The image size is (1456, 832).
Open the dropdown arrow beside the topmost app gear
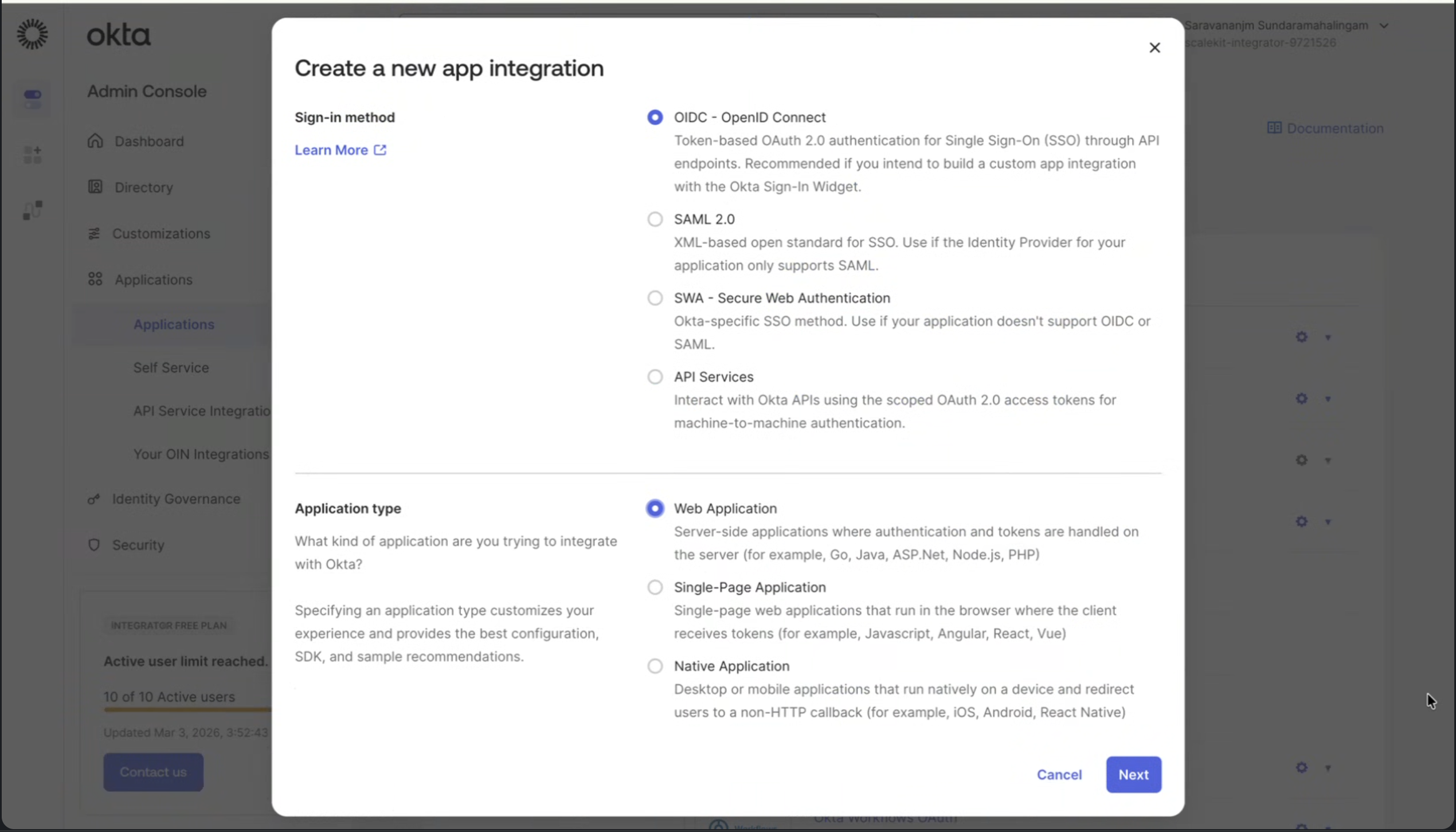[1329, 337]
